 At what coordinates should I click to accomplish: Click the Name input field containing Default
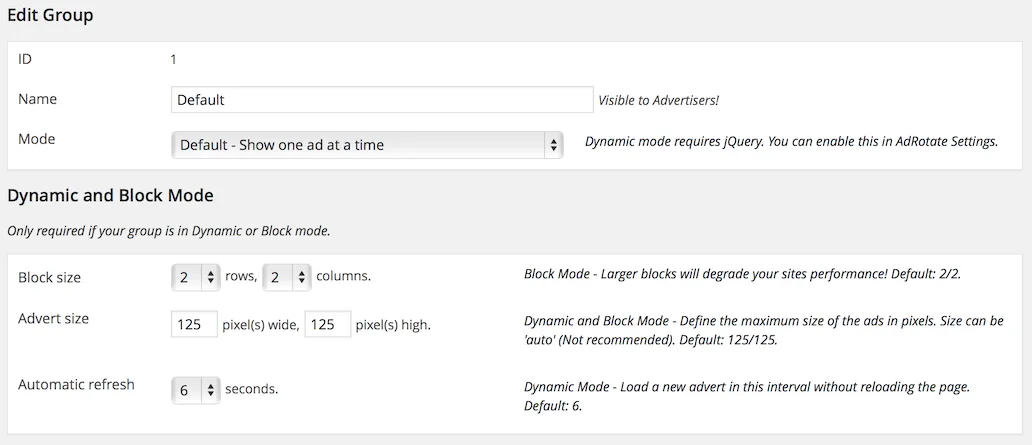coord(382,100)
